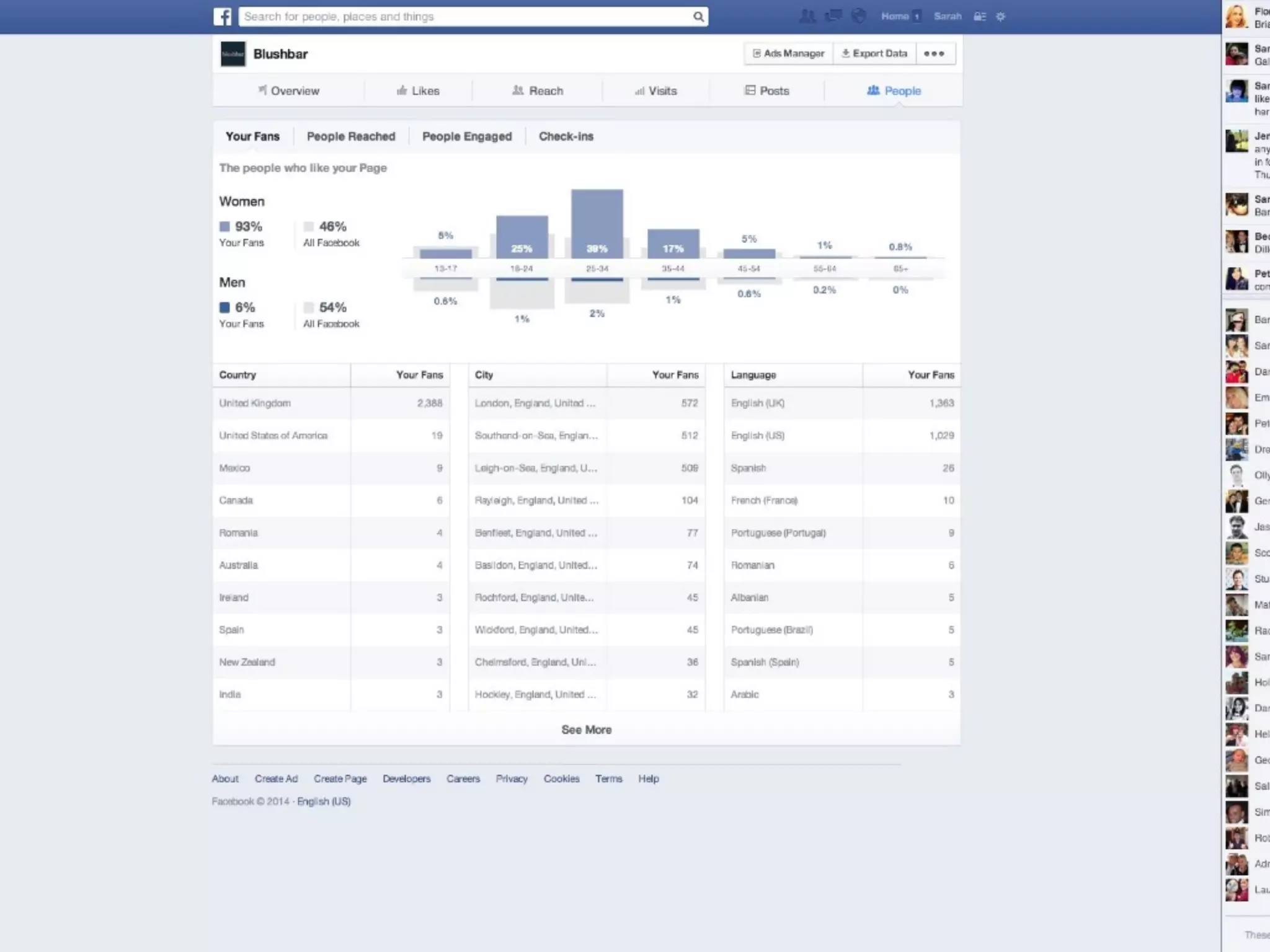Click Export Data button

pos(874,54)
